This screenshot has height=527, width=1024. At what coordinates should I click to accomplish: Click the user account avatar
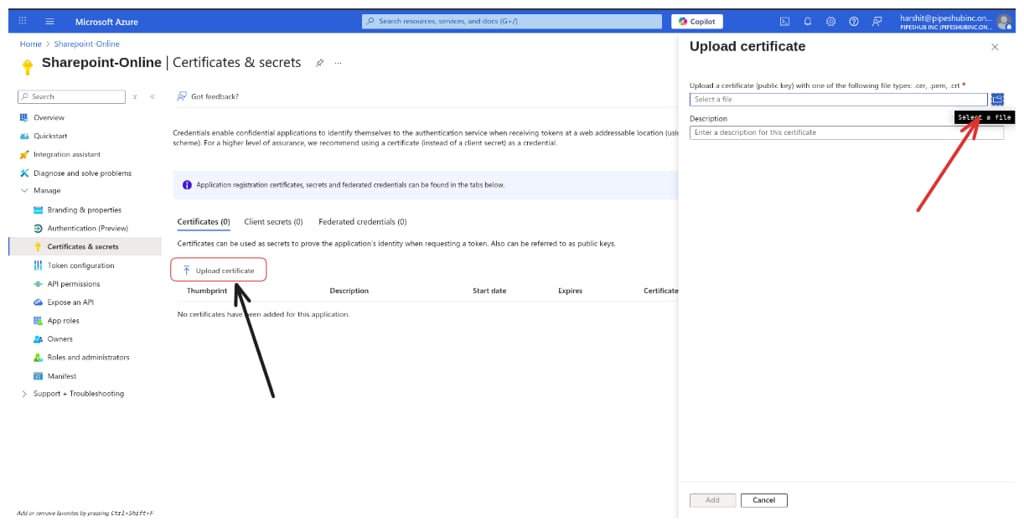1004,22
